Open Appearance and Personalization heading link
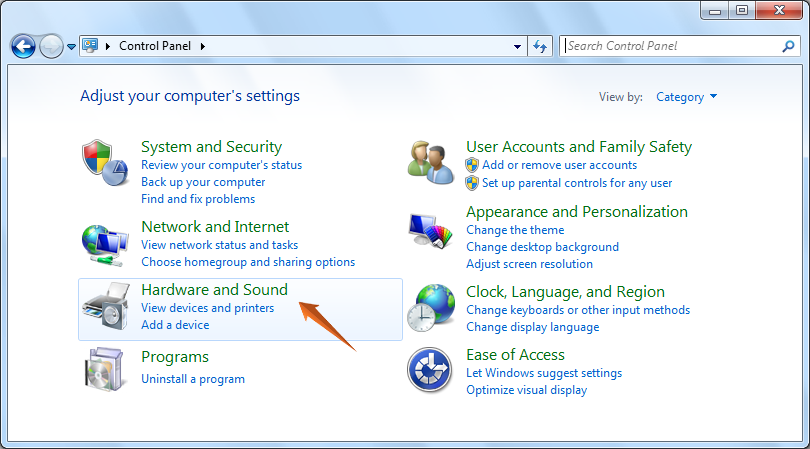Image resolution: width=810 pixels, height=449 pixels. tap(577, 212)
